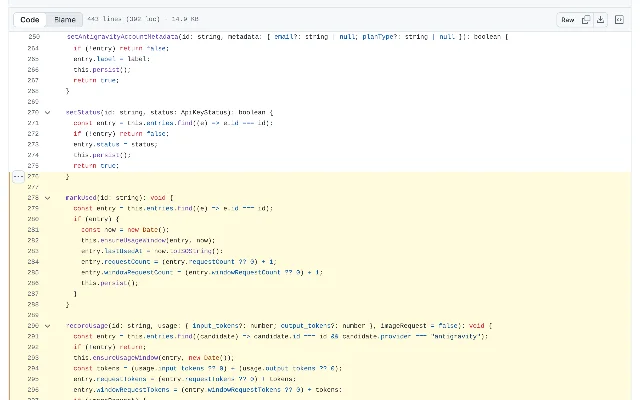Switch to the Blame view tab
Viewport: 640px width, 400px height.
pyautogui.click(x=64, y=20)
